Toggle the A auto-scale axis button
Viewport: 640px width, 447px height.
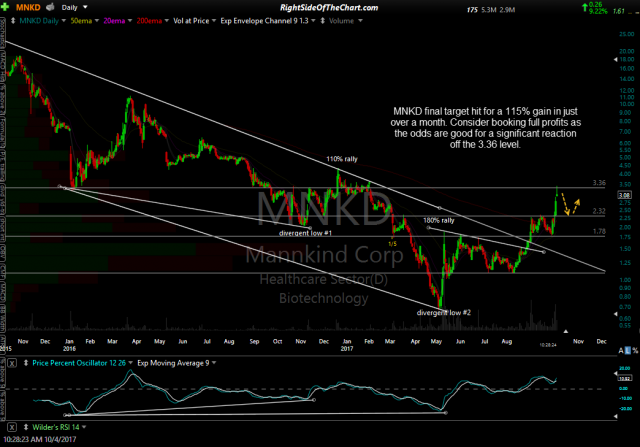point(621,351)
